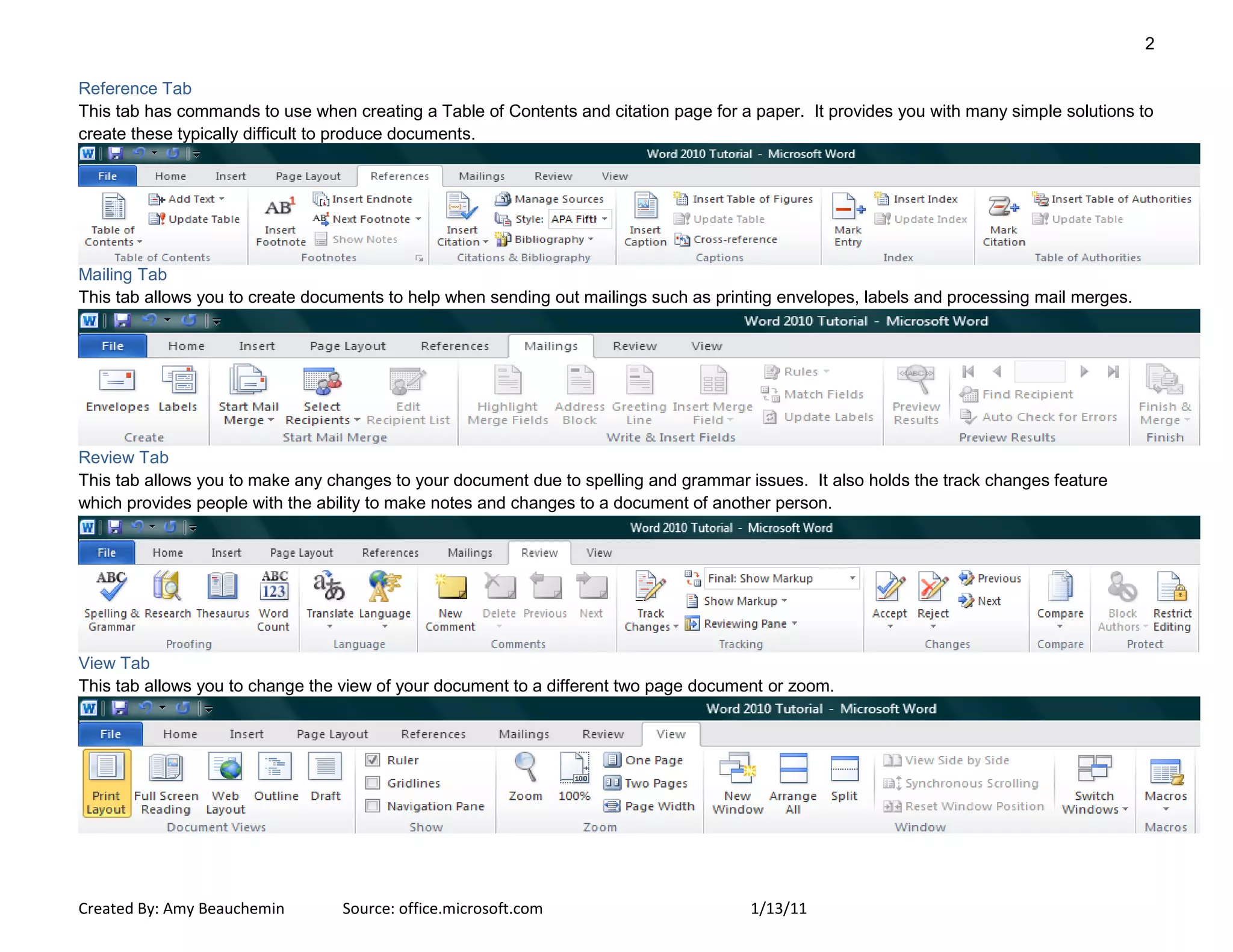Screen dimensions: 1233x952
Task: Add a New Comment
Action: click(x=452, y=587)
